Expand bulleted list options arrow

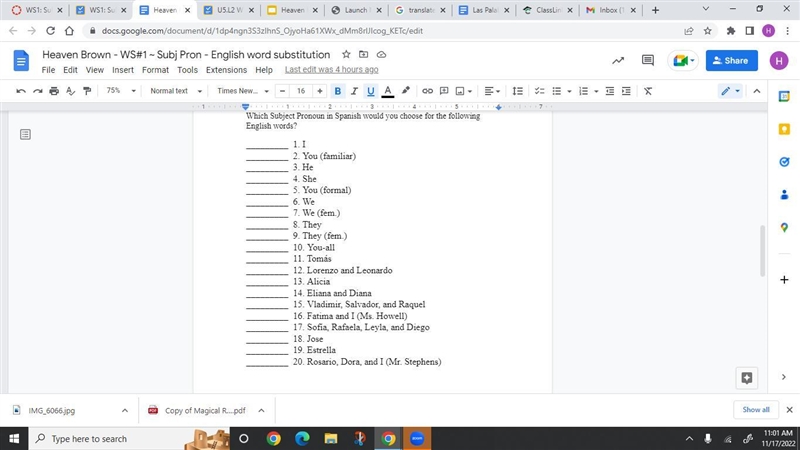click(x=569, y=91)
